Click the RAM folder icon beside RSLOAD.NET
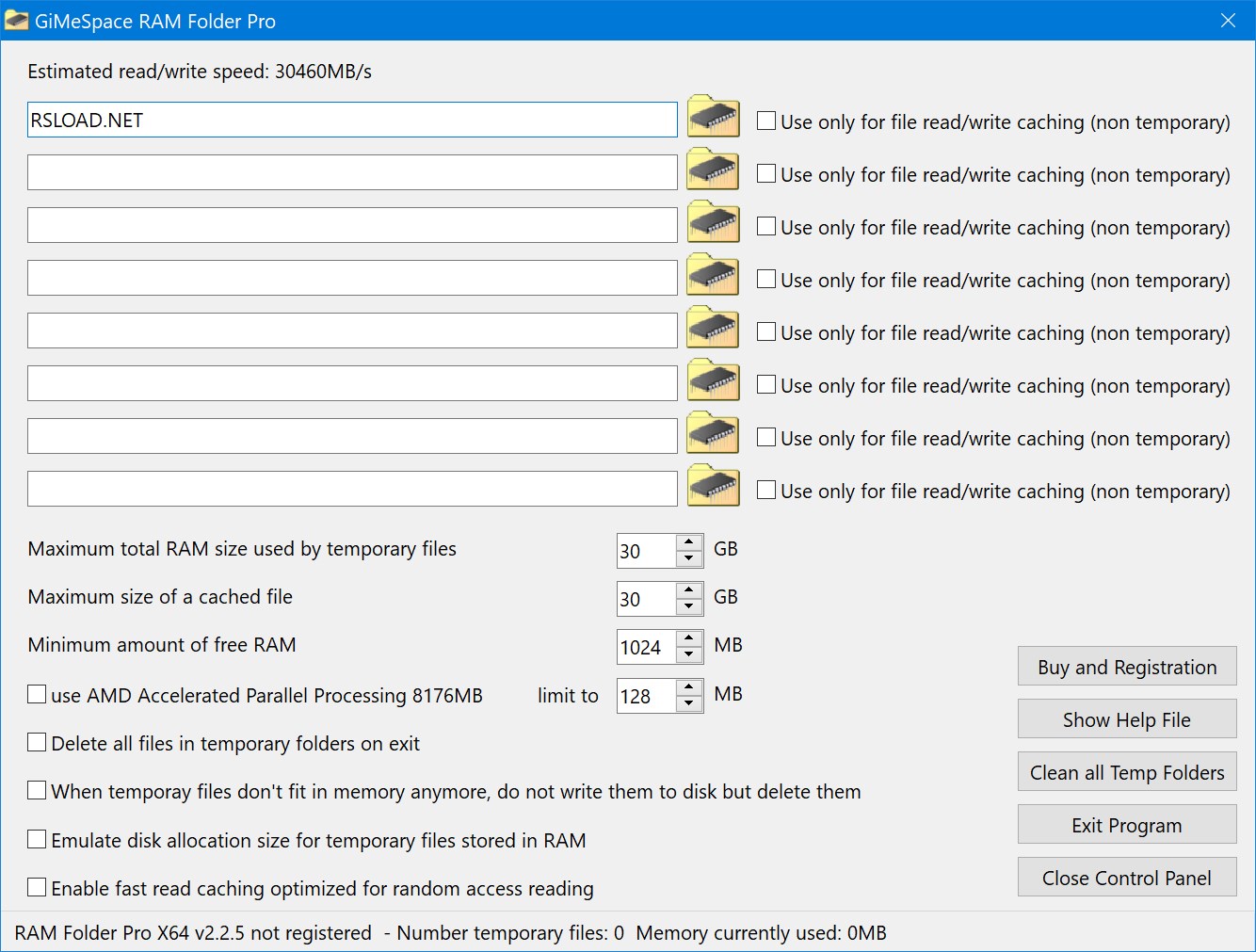Image resolution: width=1256 pixels, height=952 pixels. [713, 117]
